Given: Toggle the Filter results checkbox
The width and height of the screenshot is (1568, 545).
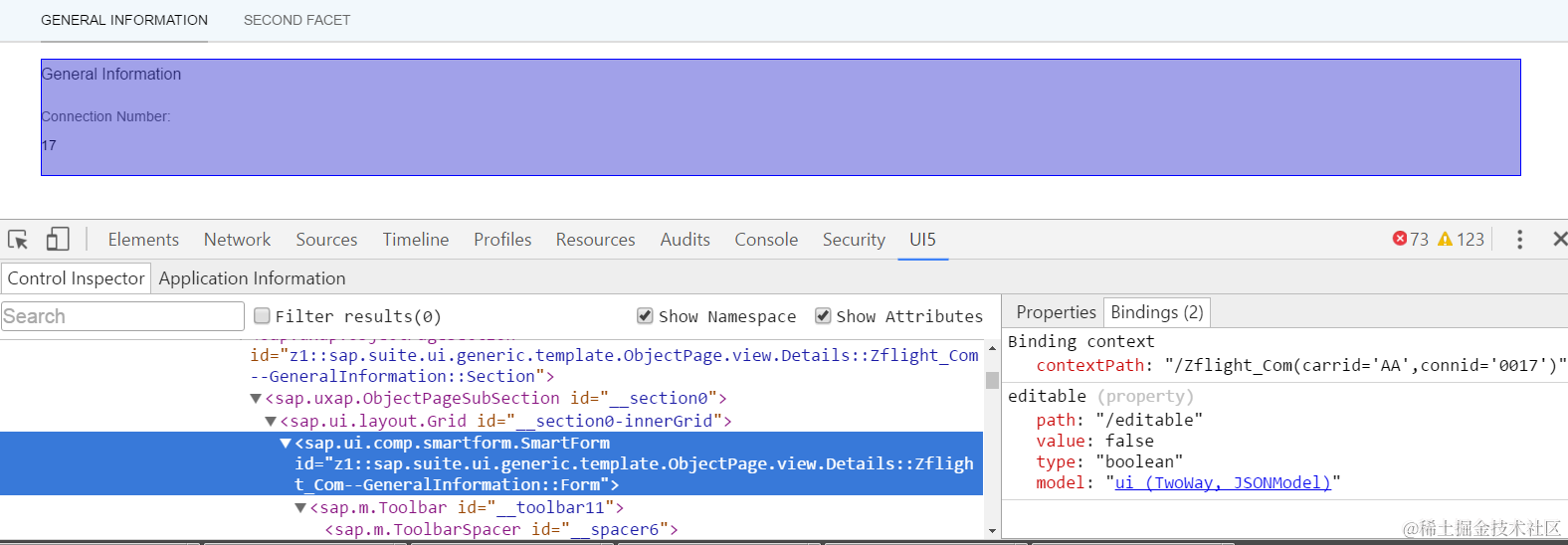Looking at the screenshot, I should (x=263, y=316).
